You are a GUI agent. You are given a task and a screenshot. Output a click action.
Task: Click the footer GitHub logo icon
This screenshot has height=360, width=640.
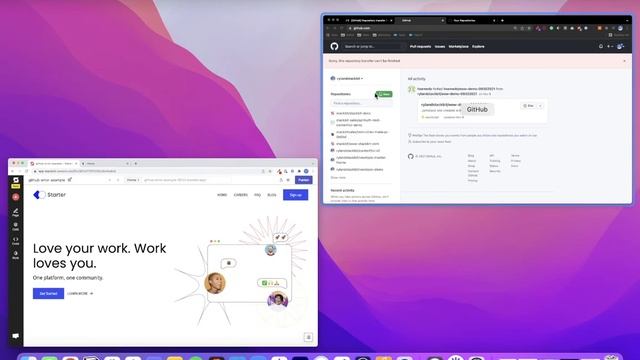point(411,156)
